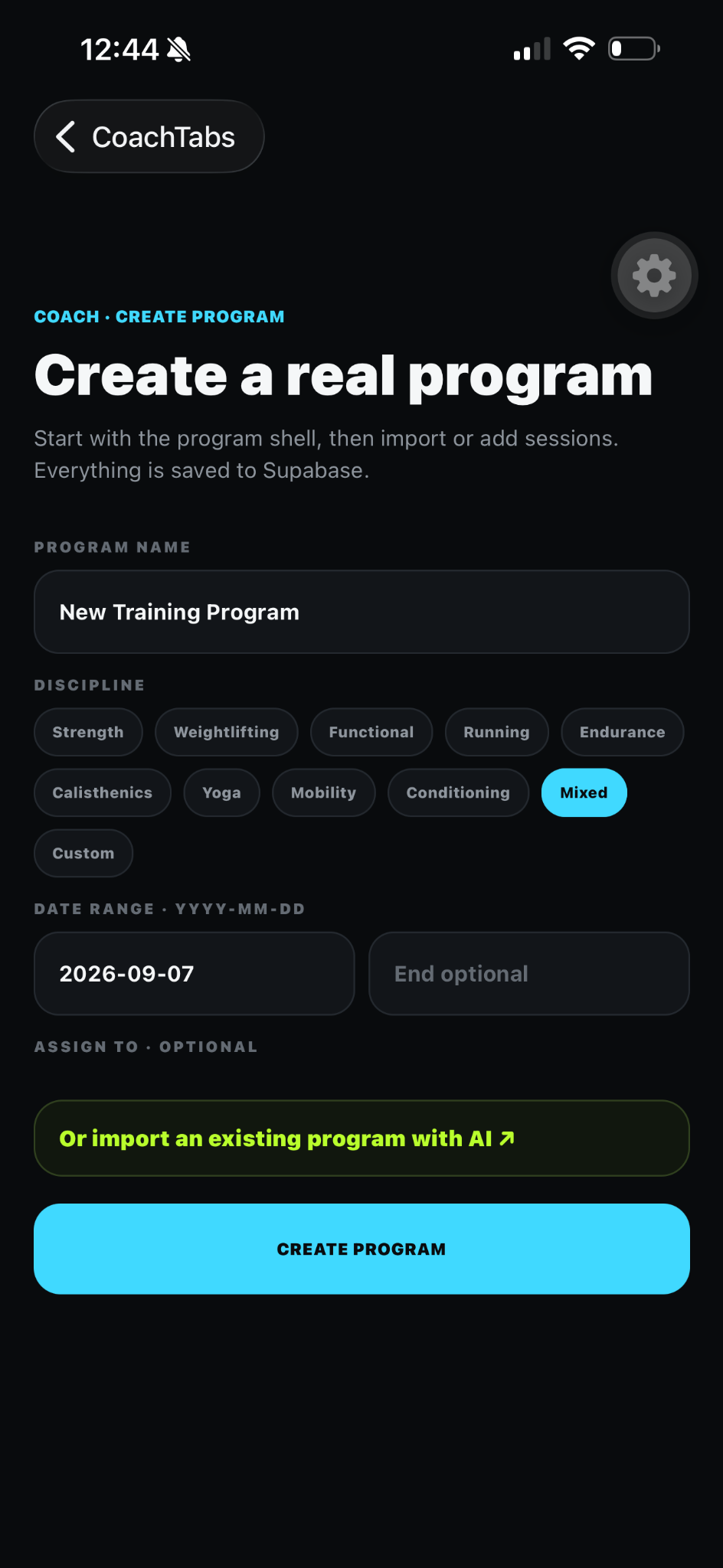Screen dimensions: 723x1568
Task: Open the settings gear icon
Action: point(654,276)
